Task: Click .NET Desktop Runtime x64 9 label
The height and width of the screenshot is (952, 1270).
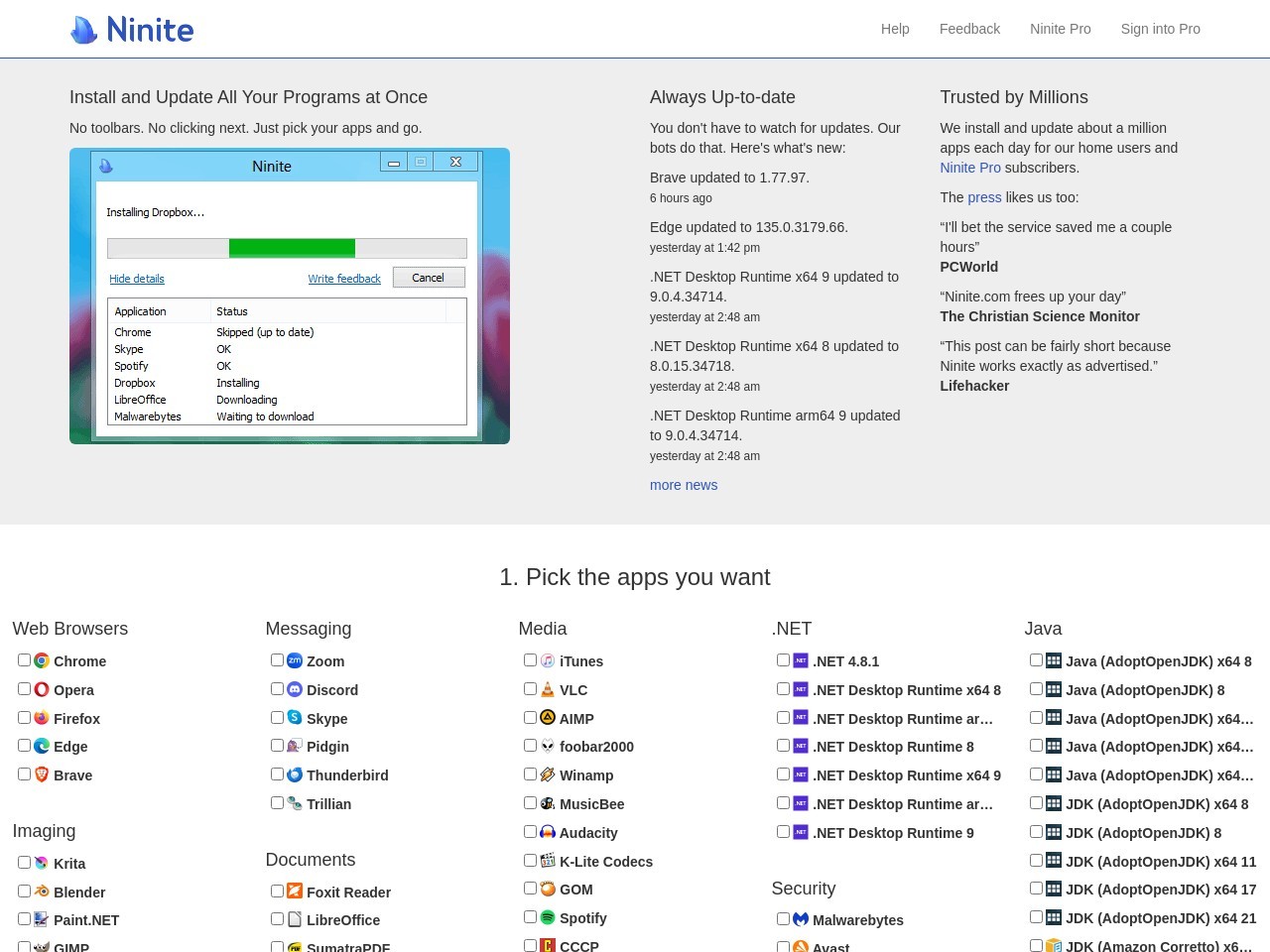Action: [x=907, y=775]
